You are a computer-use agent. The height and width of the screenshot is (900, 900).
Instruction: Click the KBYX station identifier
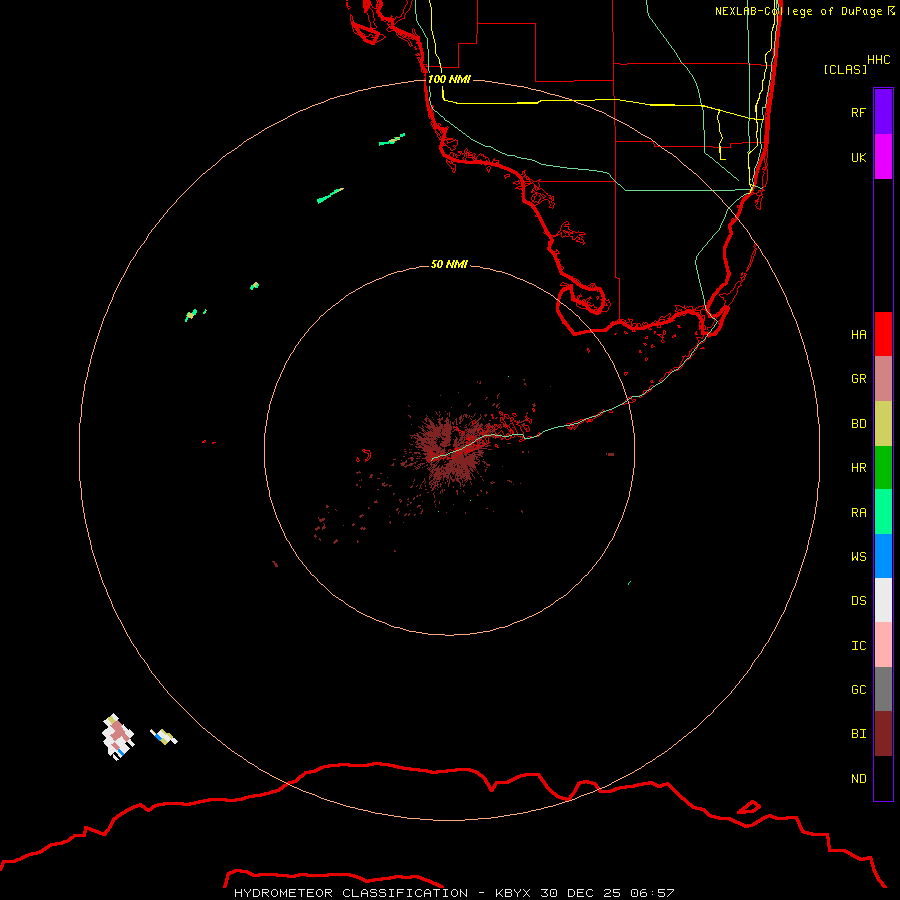click(x=513, y=893)
